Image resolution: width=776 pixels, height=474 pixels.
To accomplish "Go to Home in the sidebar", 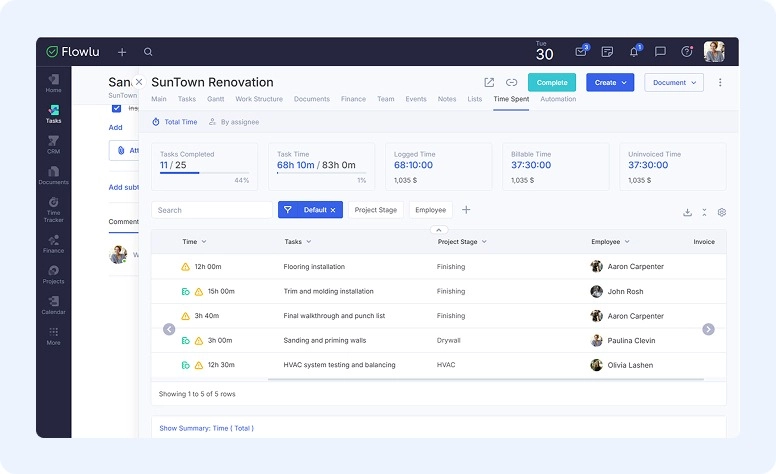I will 53,83.
